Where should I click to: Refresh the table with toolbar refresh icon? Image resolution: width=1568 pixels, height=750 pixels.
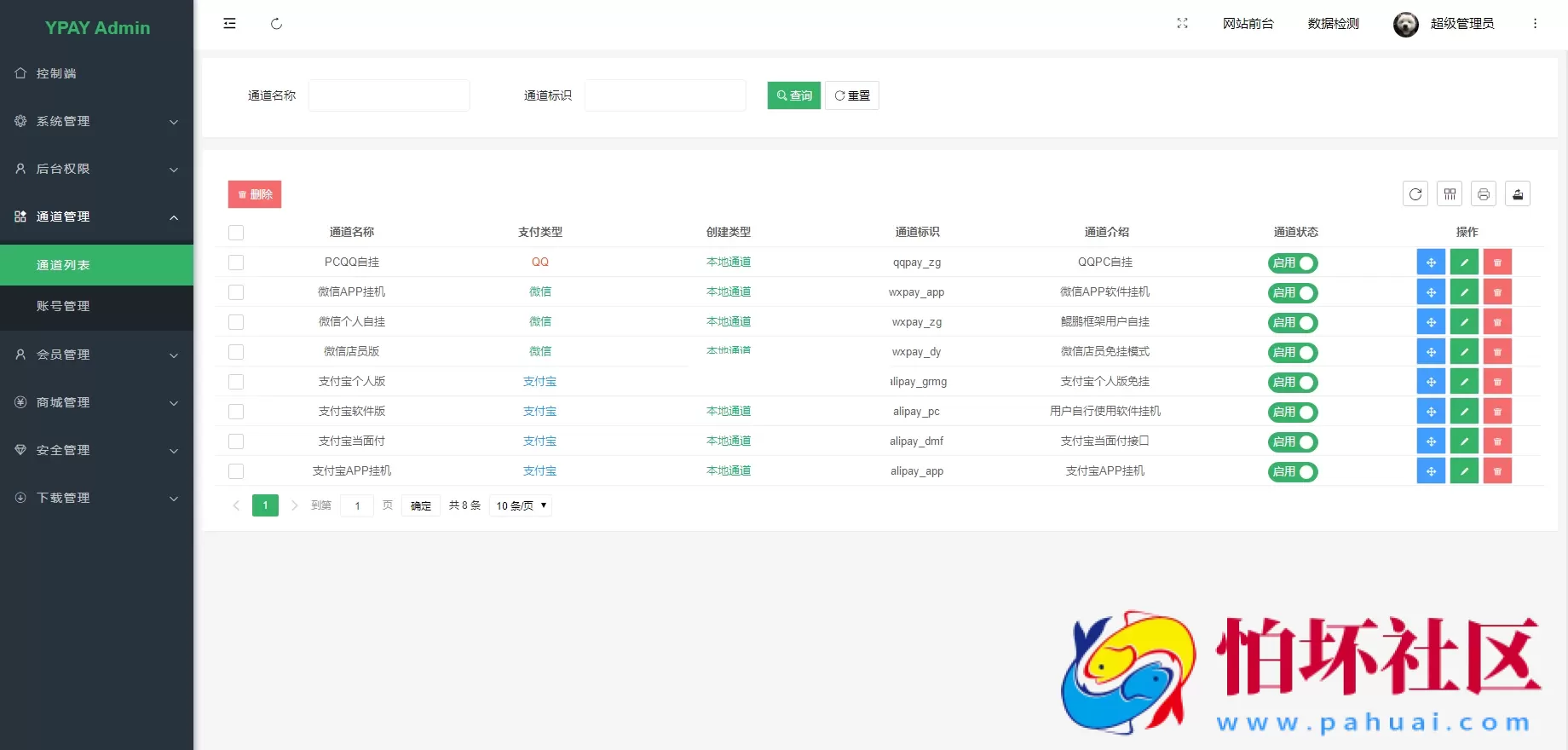coord(1415,194)
